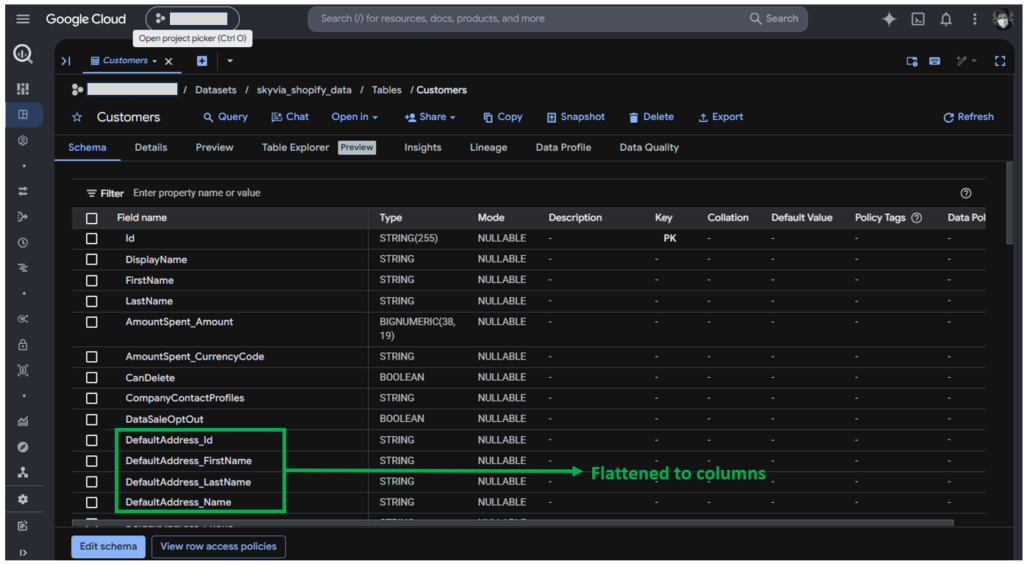
Task: Export the table data
Action: pyautogui.click(x=721, y=117)
